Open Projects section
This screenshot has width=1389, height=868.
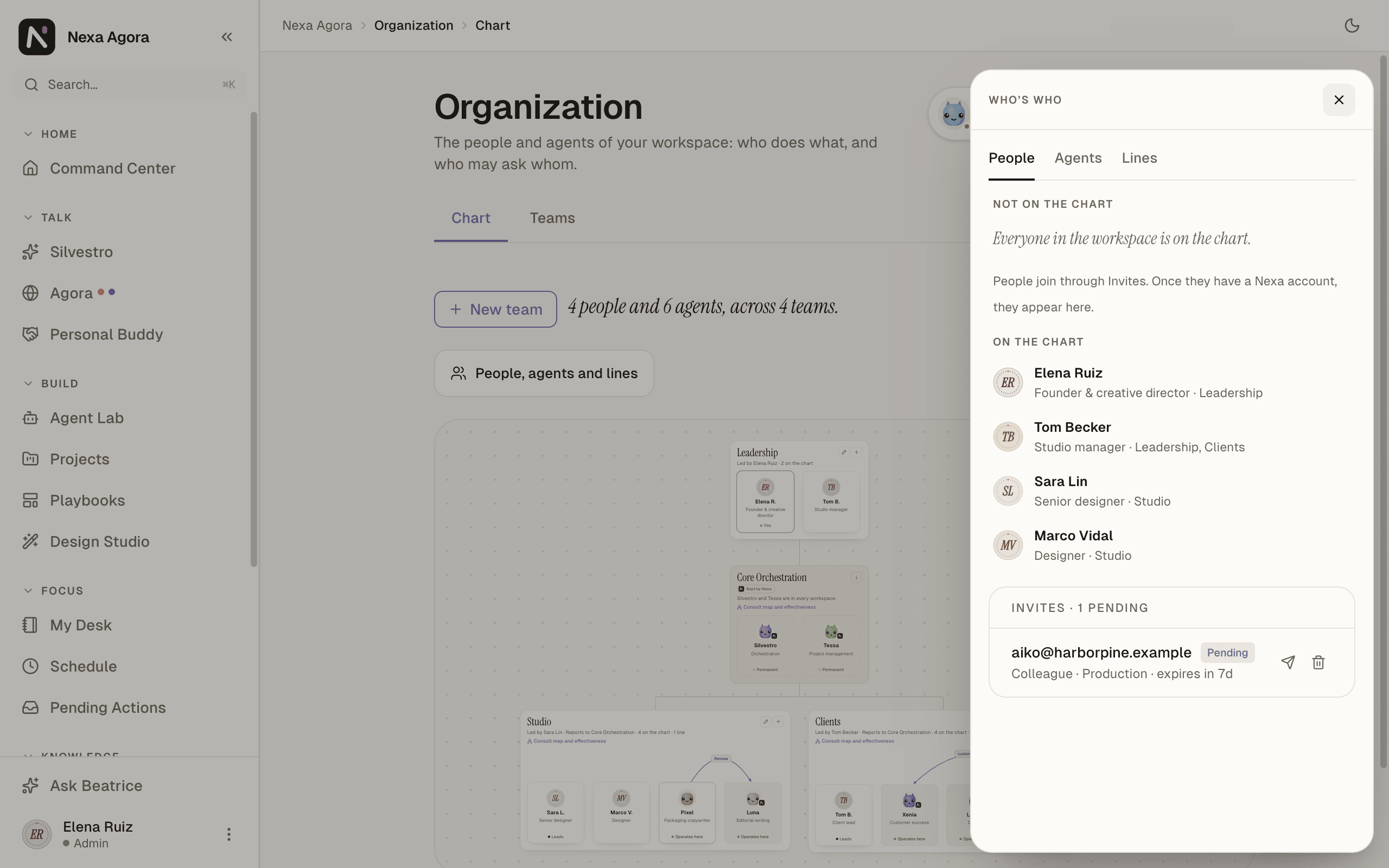129,459
